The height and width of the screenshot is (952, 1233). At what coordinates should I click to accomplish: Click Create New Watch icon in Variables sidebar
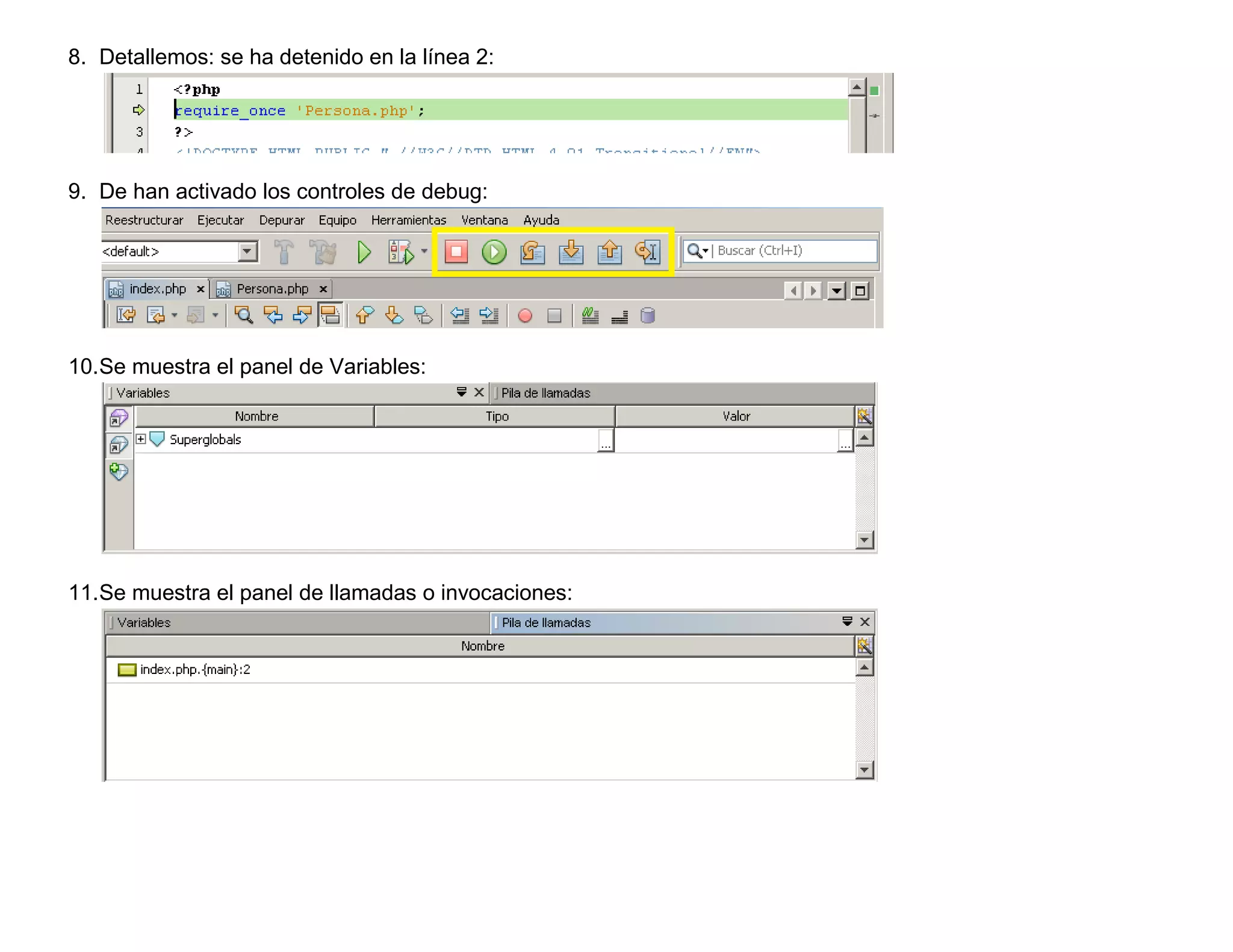pyautogui.click(x=119, y=472)
